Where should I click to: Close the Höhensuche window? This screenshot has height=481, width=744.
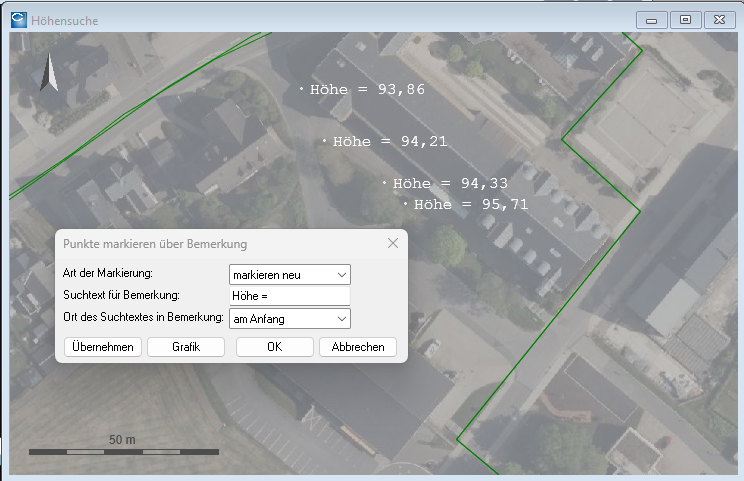coord(718,20)
